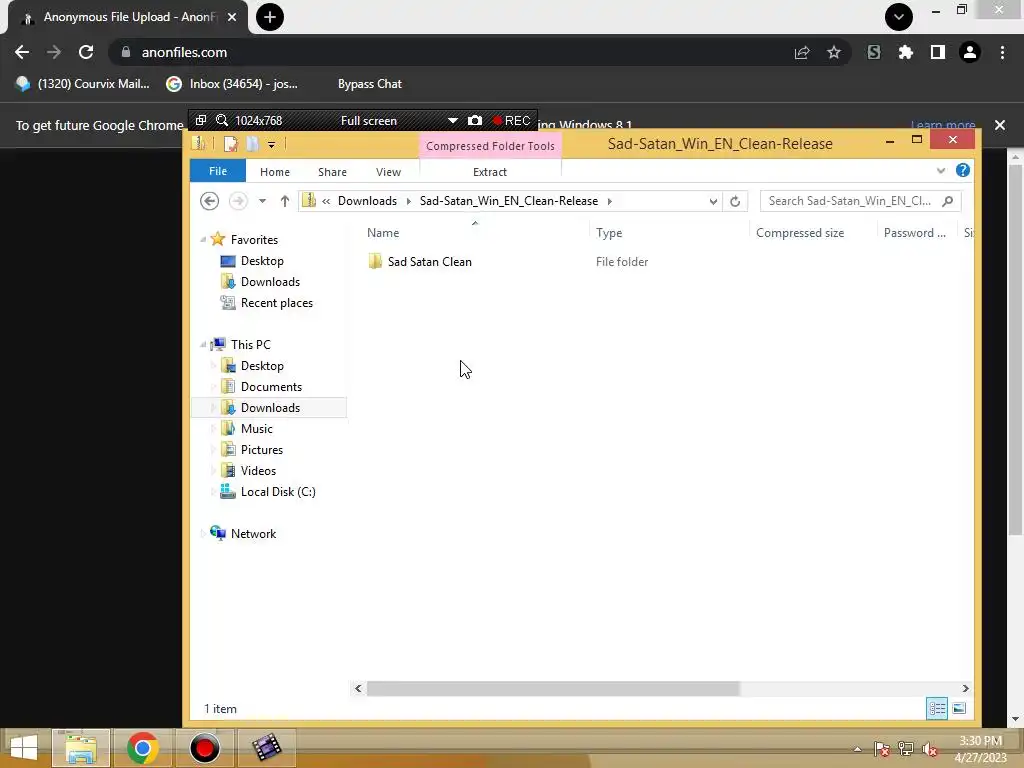Click Downloads in the address breadcrumb

(367, 201)
